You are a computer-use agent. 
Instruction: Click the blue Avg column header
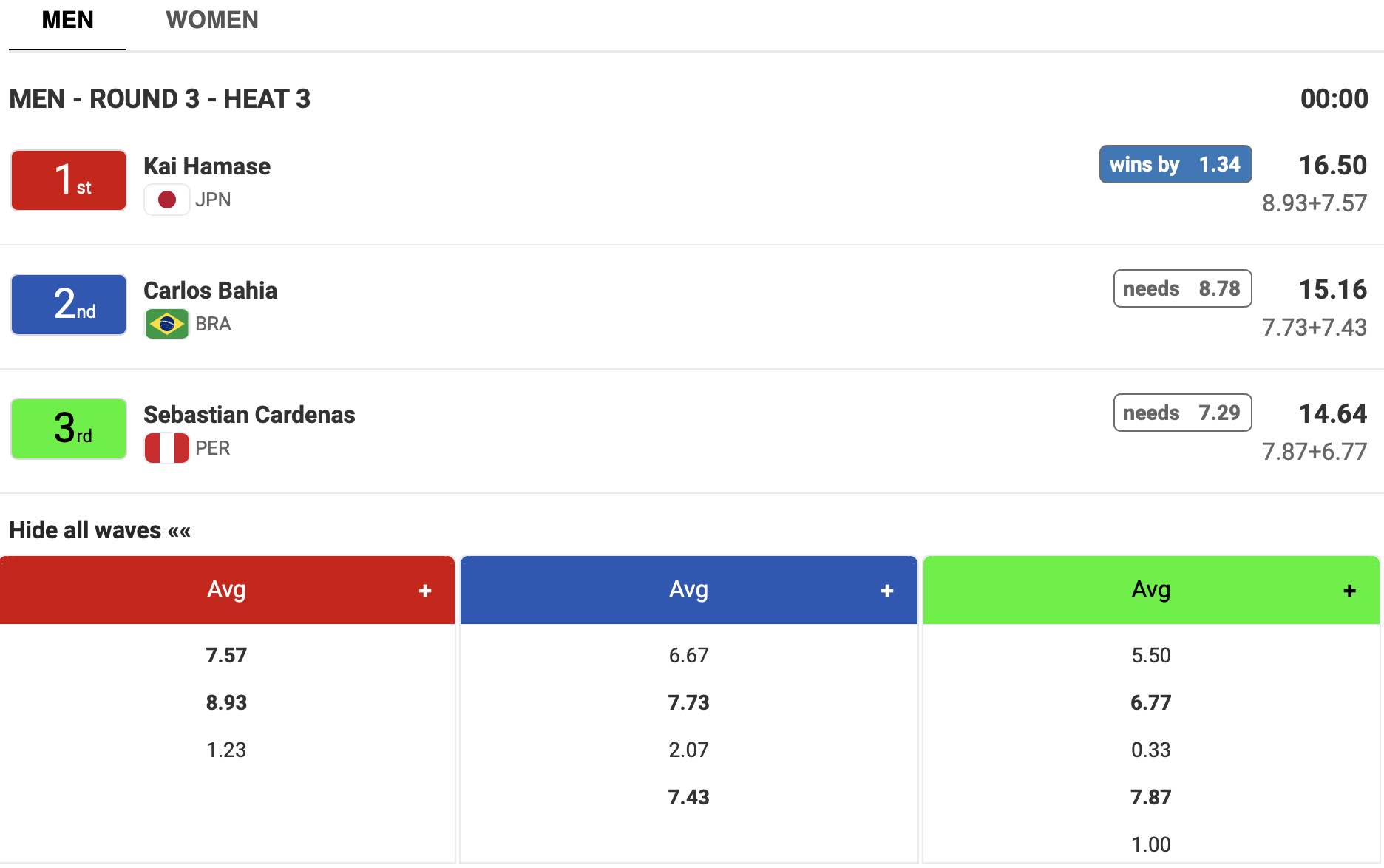pos(688,590)
